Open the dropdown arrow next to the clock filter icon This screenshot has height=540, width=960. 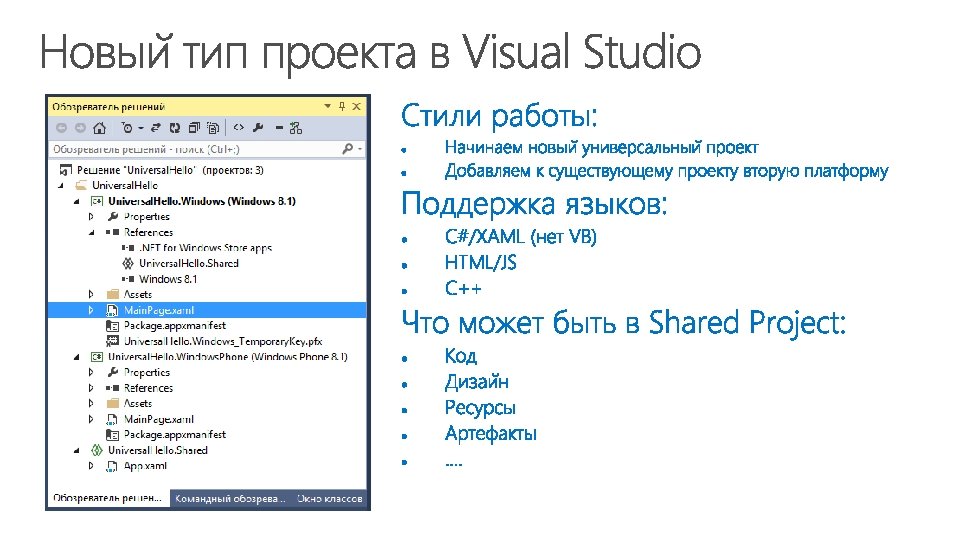click(140, 128)
